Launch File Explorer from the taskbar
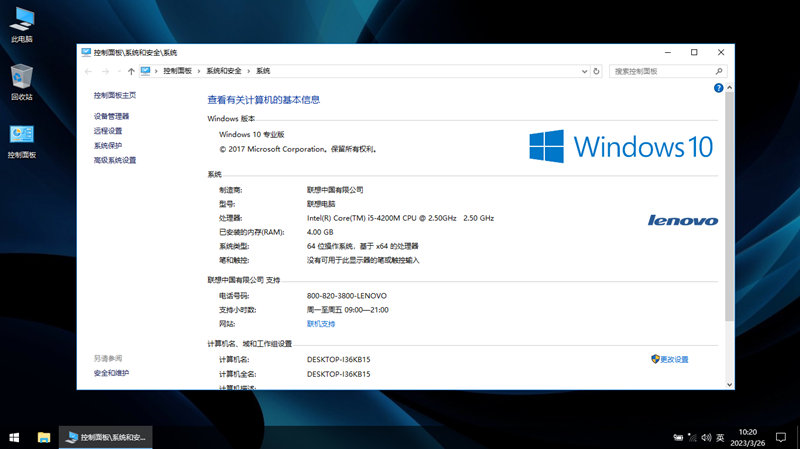800x449 pixels. 44,437
